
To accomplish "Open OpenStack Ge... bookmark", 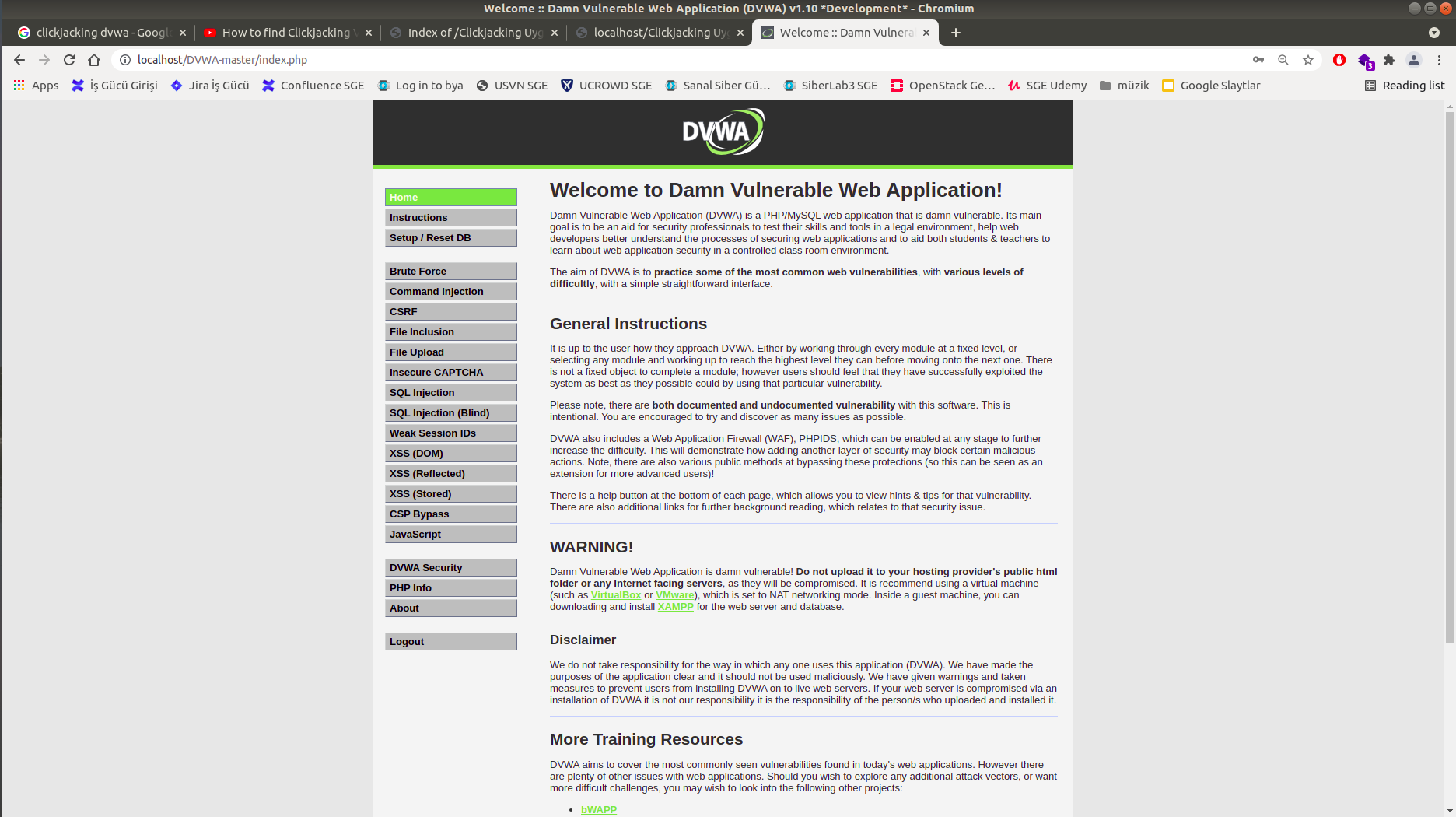I will pyautogui.click(x=943, y=86).
